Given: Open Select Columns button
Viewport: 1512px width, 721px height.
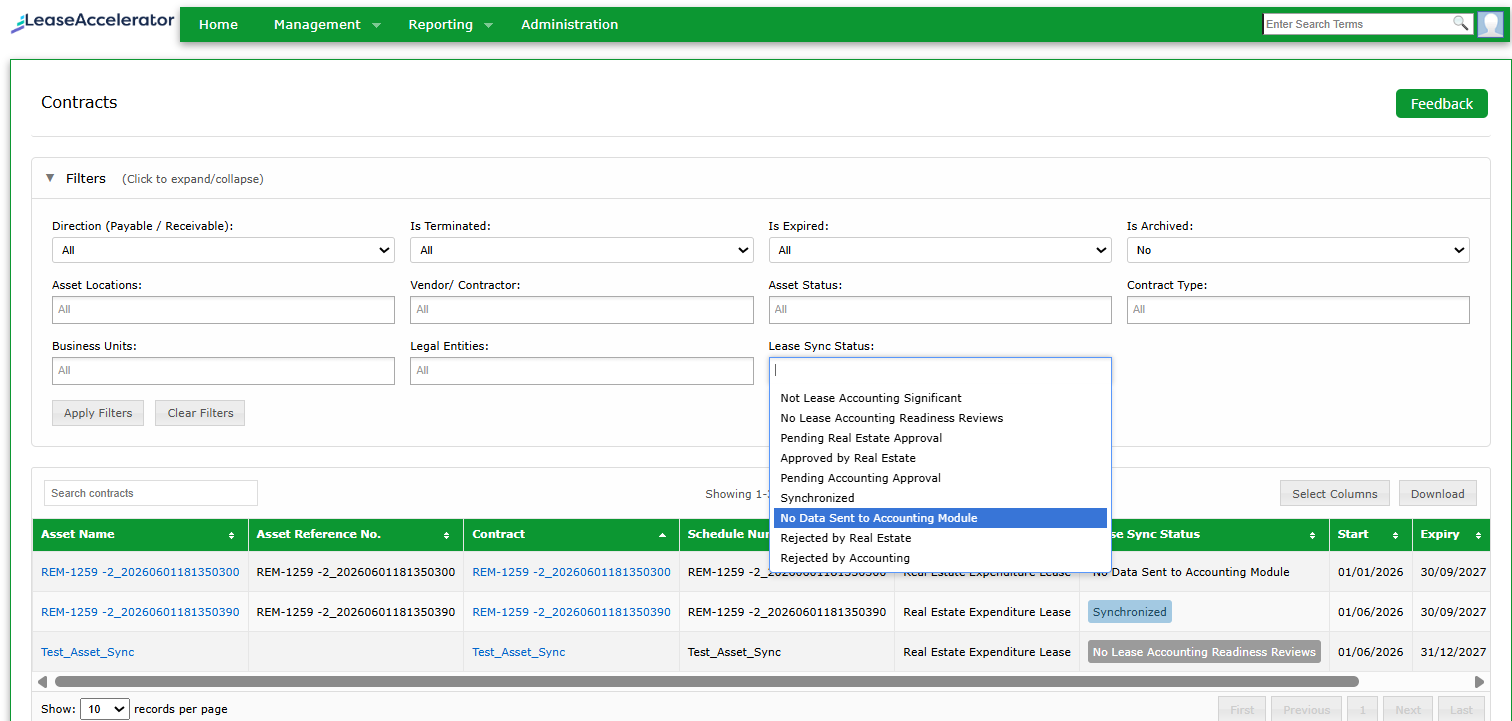Looking at the screenshot, I should (1335, 493).
